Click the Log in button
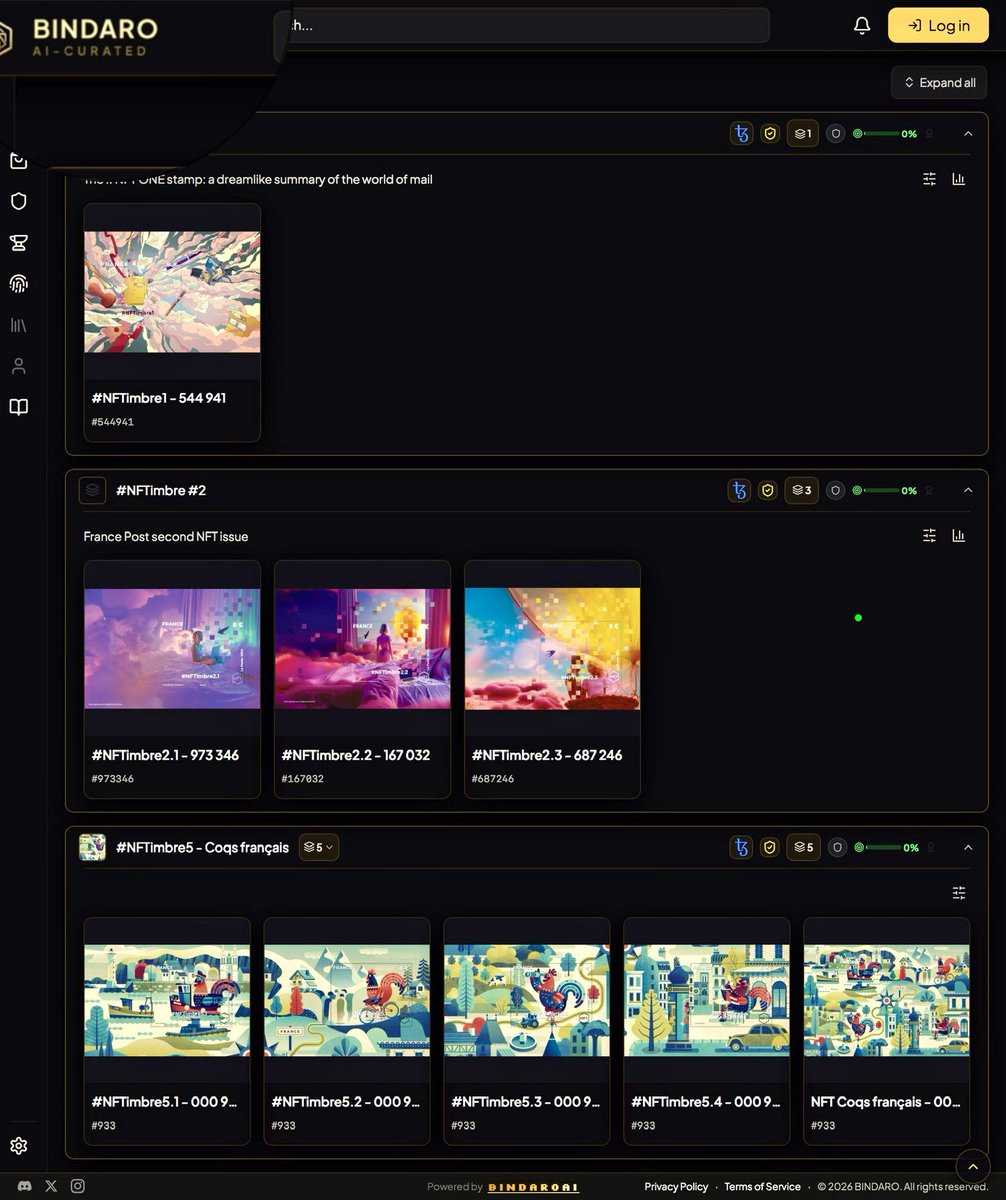The width and height of the screenshot is (1006, 1200). pos(937,25)
